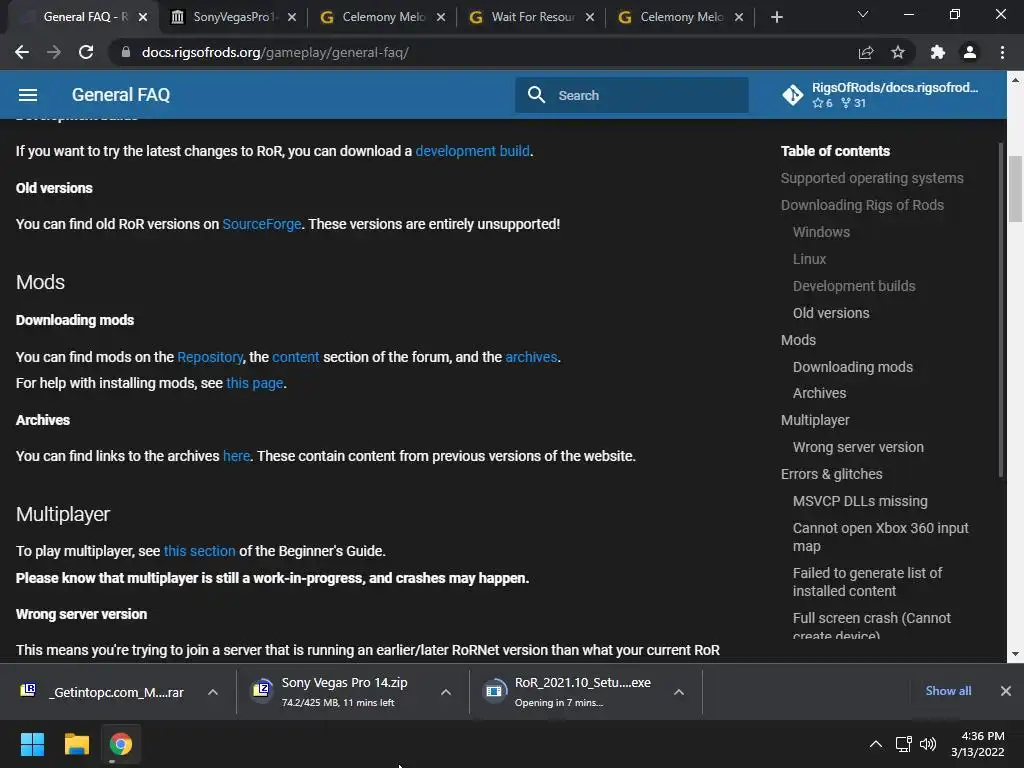The width and height of the screenshot is (1024, 768).
Task: Click the Search input field
Action: click(632, 95)
